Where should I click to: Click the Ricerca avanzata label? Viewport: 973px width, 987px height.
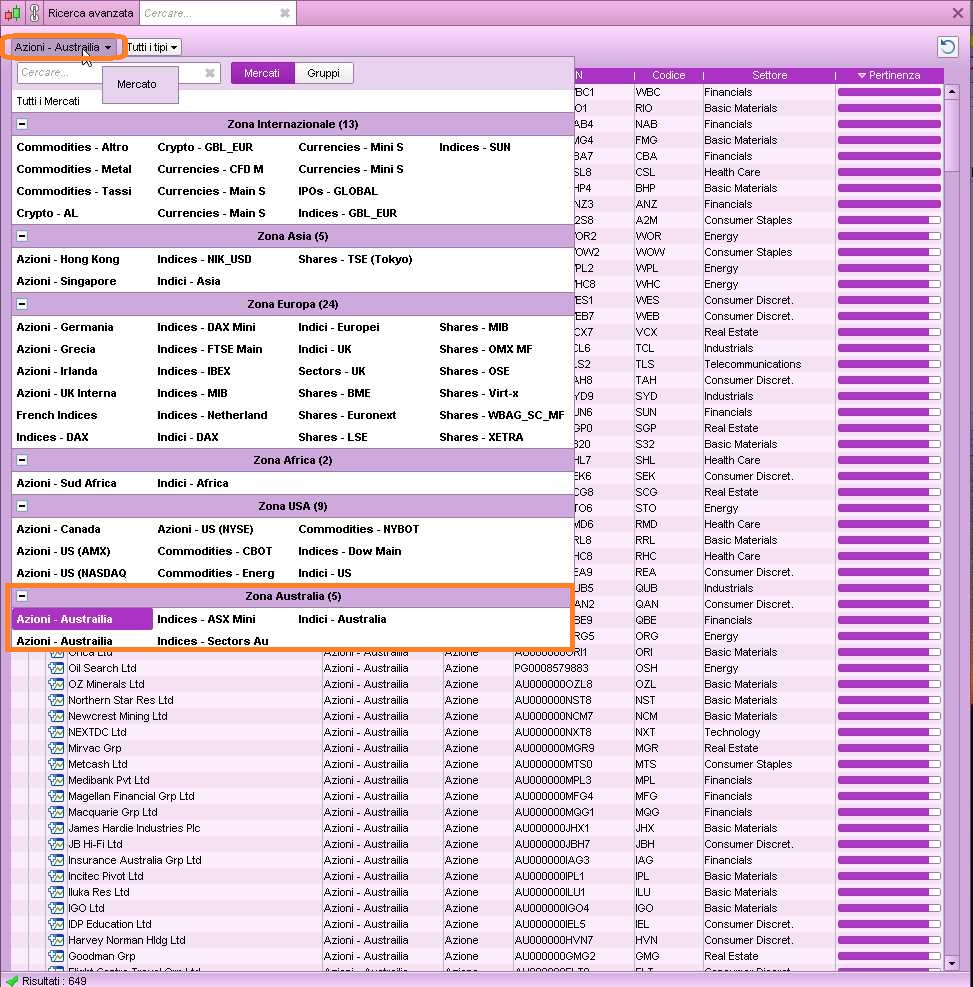(x=91, y=13)
